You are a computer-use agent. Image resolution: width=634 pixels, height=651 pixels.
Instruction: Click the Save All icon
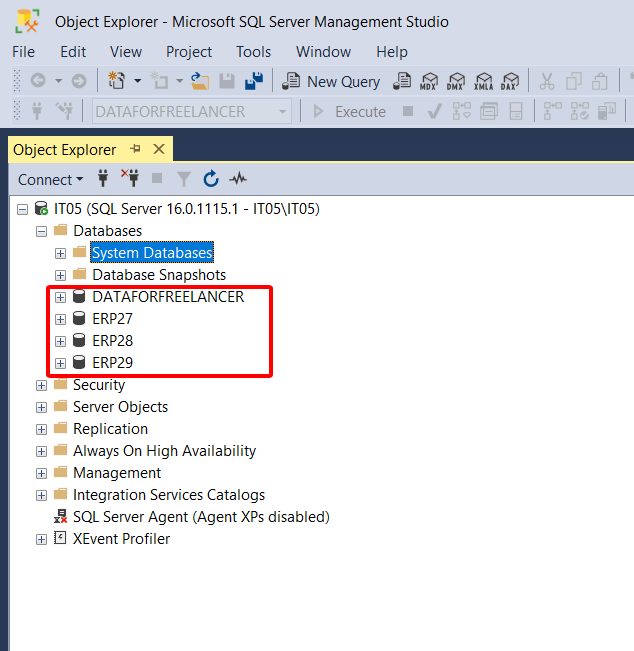[x=254, y=81]
